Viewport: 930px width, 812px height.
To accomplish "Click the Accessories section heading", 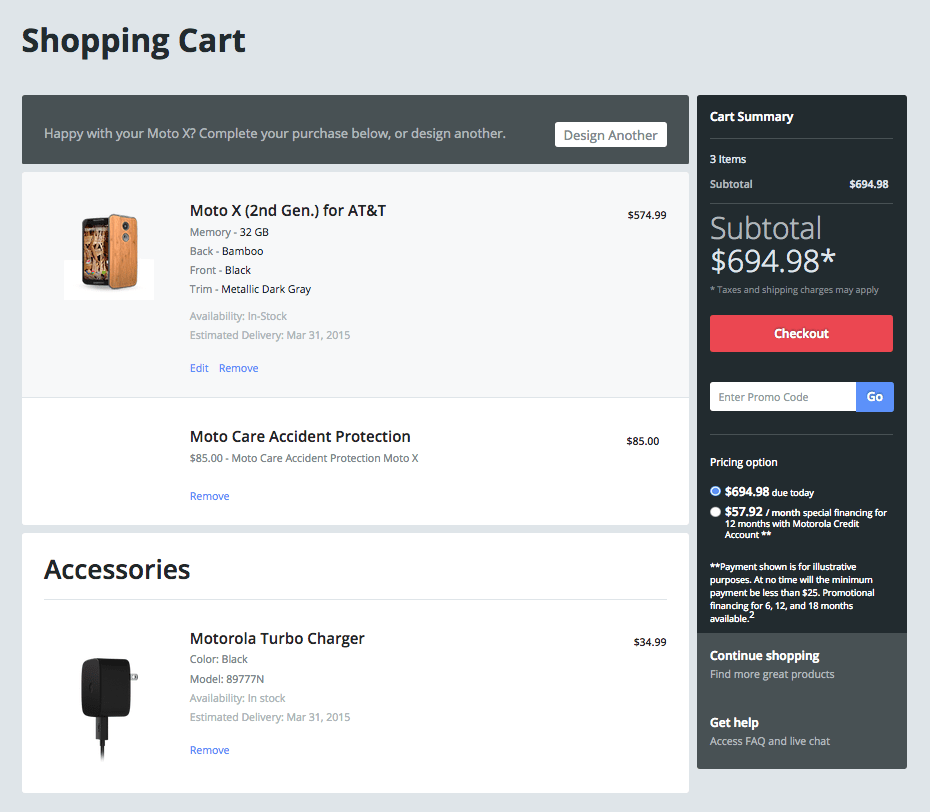I will coord(117,570).
